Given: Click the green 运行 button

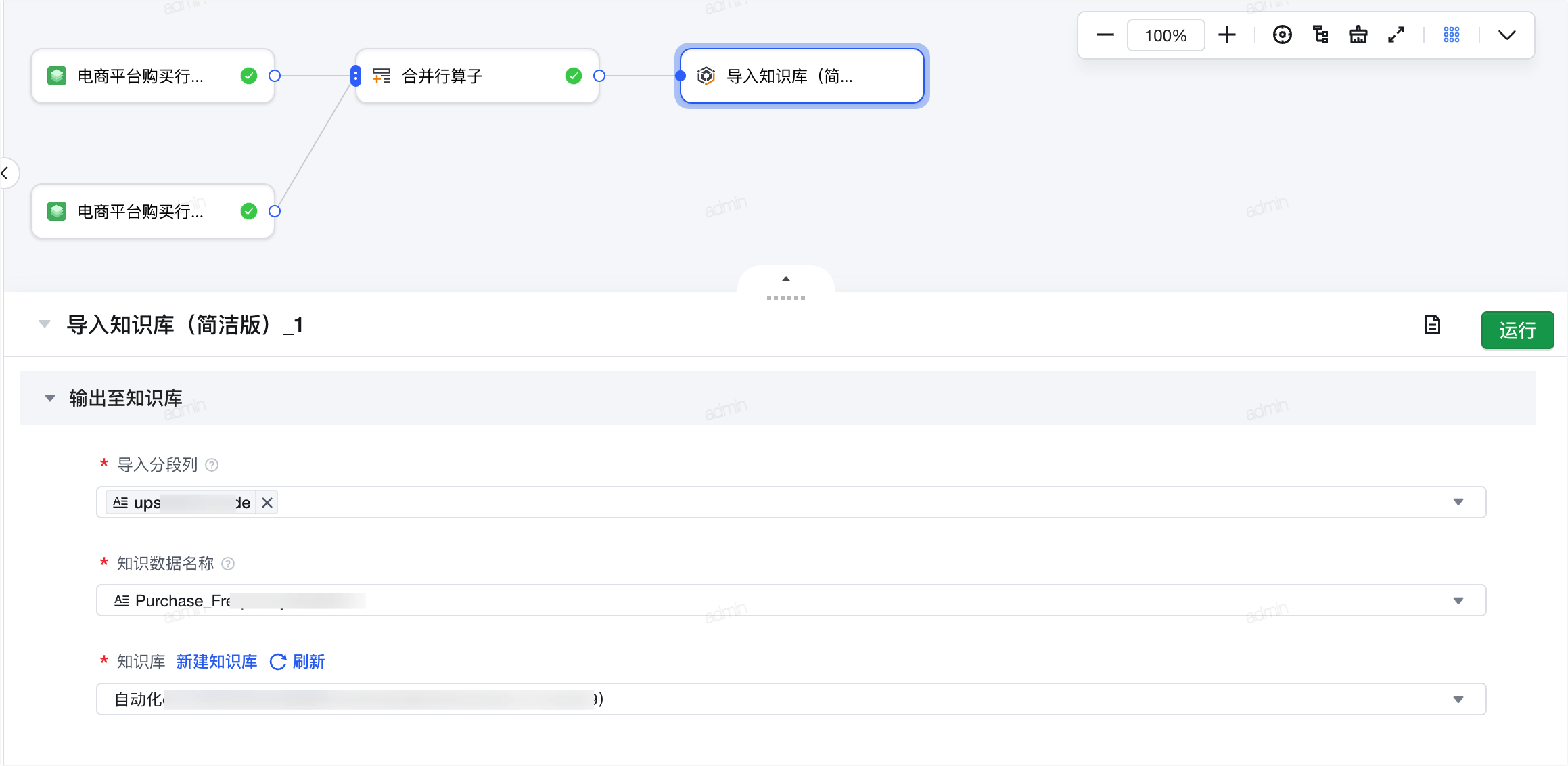Looking at the screenshot, I should pos(1517,330).
